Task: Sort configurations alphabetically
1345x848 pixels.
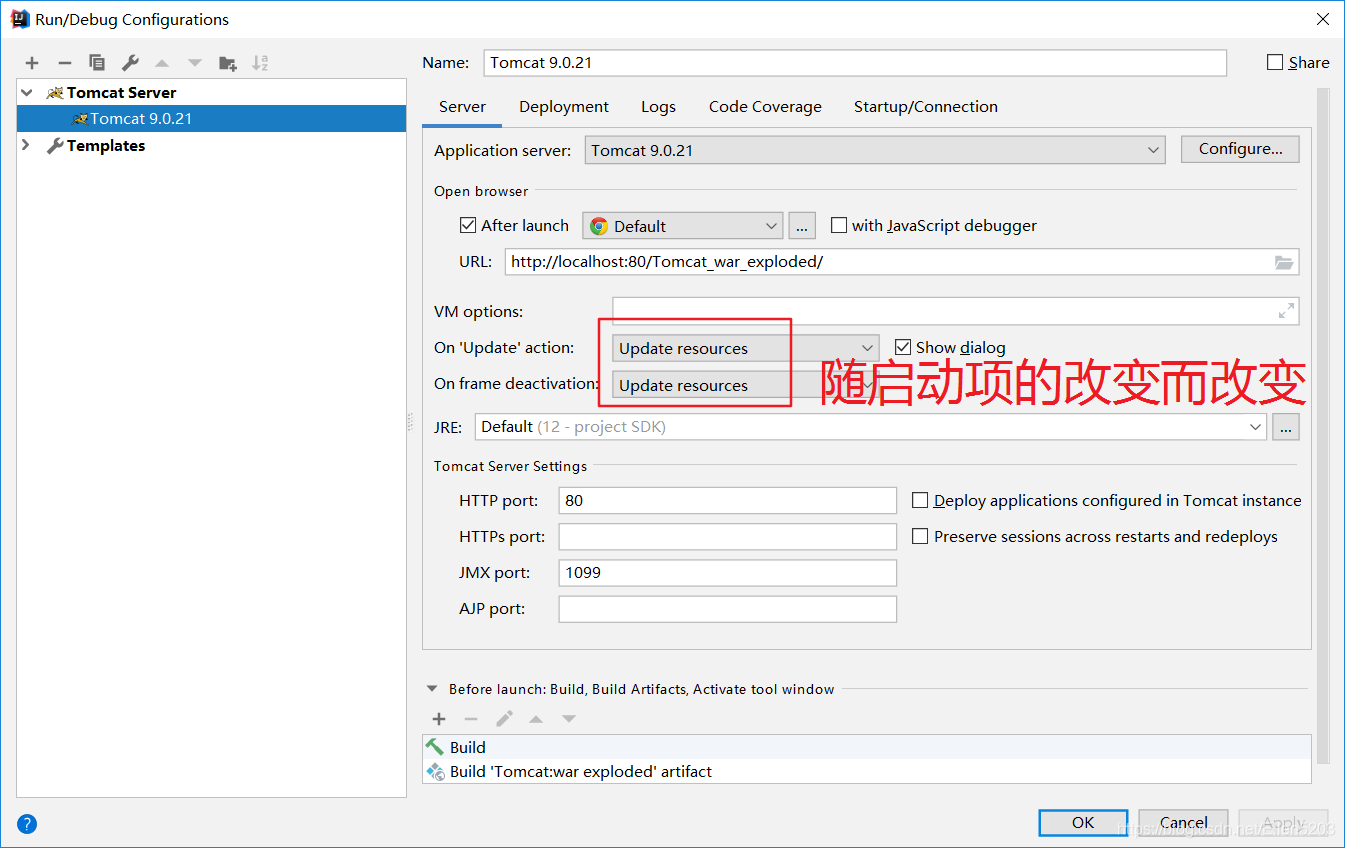Action: (x=260, y=63)
